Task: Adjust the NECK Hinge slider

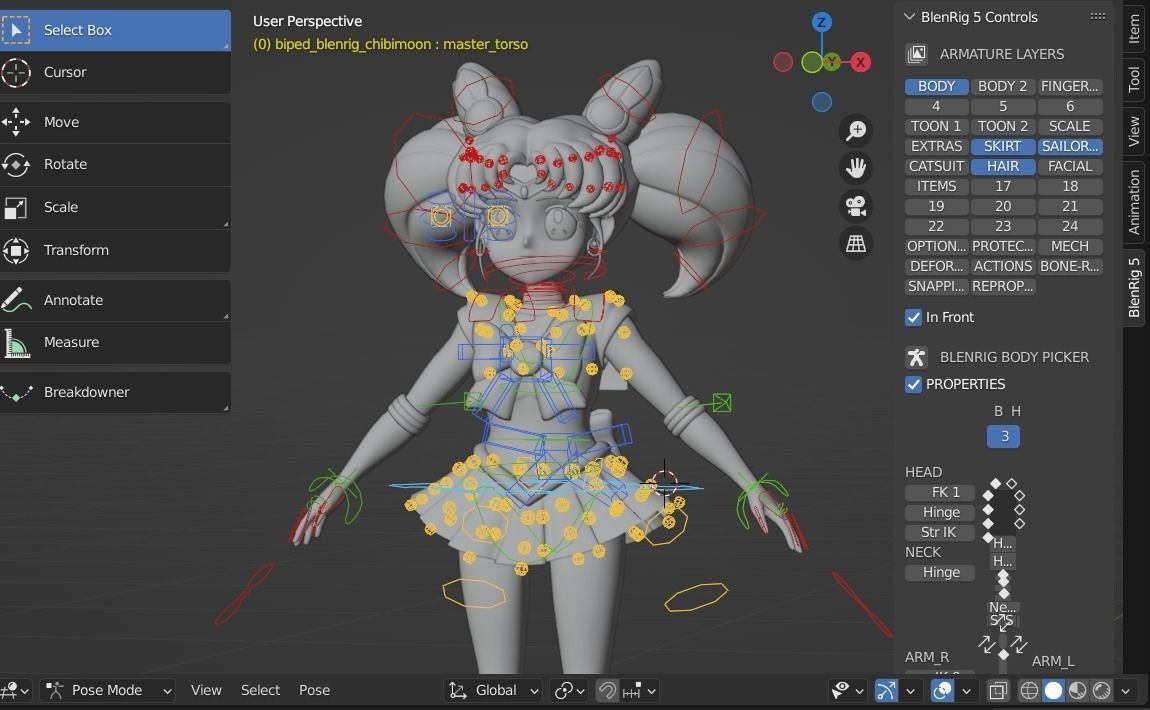Action: pyautogui.click(x=940, y=573)
